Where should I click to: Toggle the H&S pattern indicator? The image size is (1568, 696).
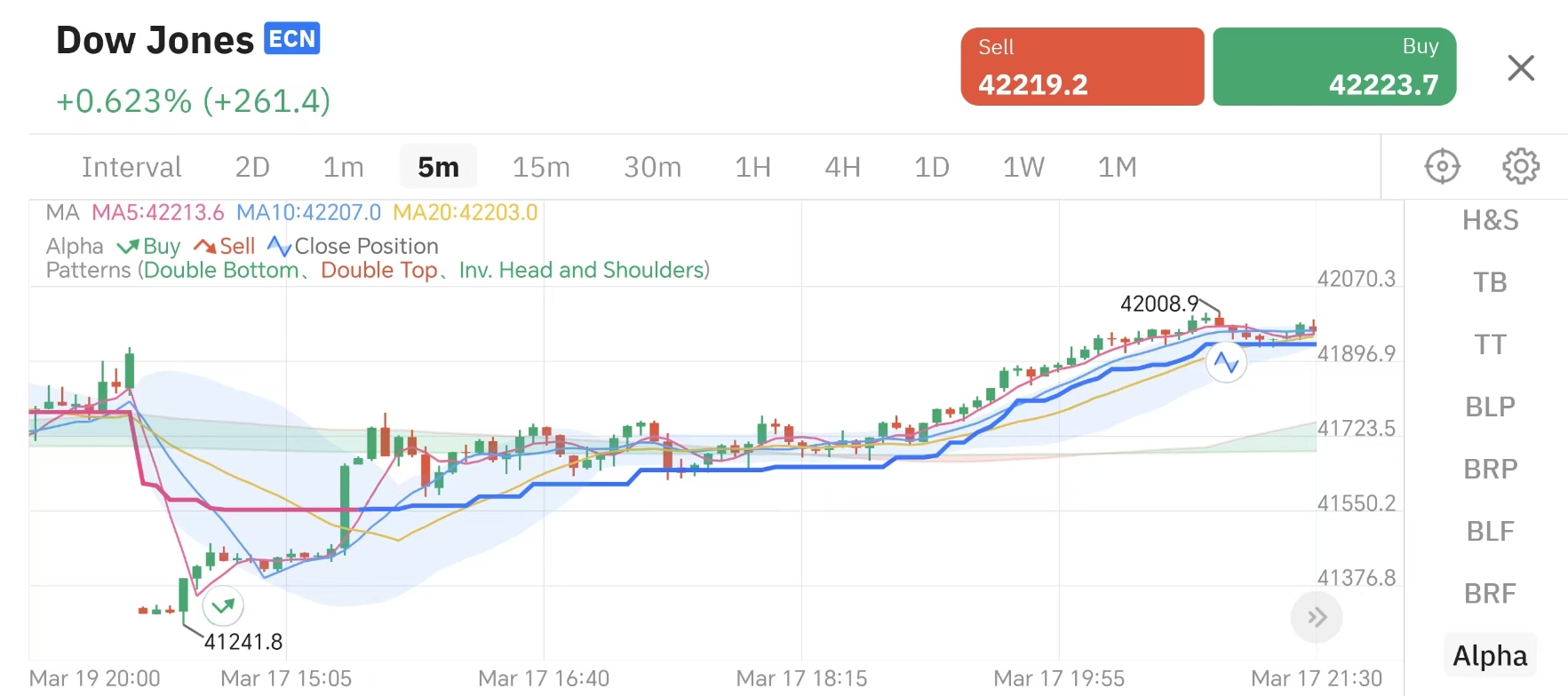pos(1490,220)
